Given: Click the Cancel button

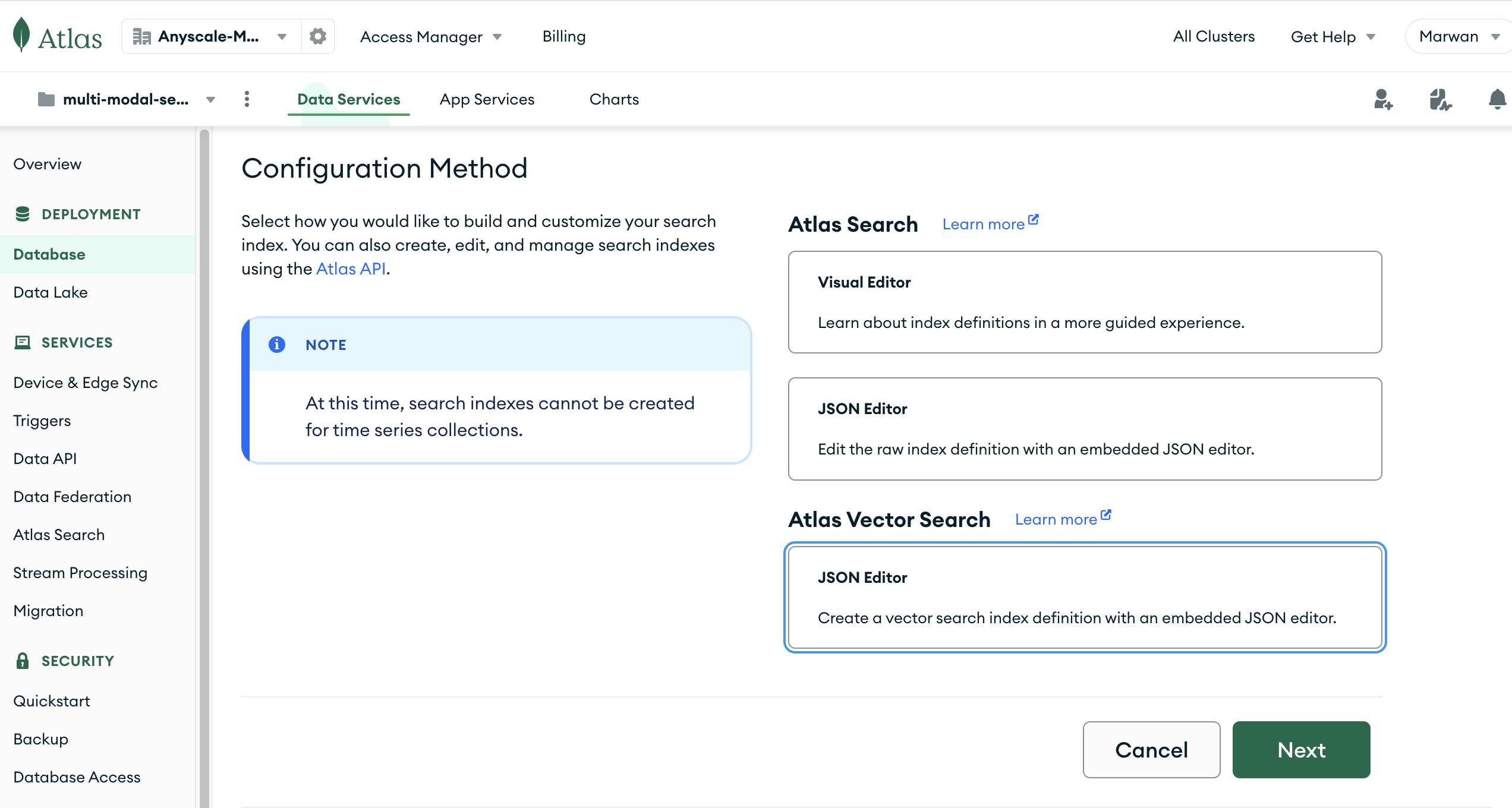Looking at the screenshot, I should tap(1151, 750).
